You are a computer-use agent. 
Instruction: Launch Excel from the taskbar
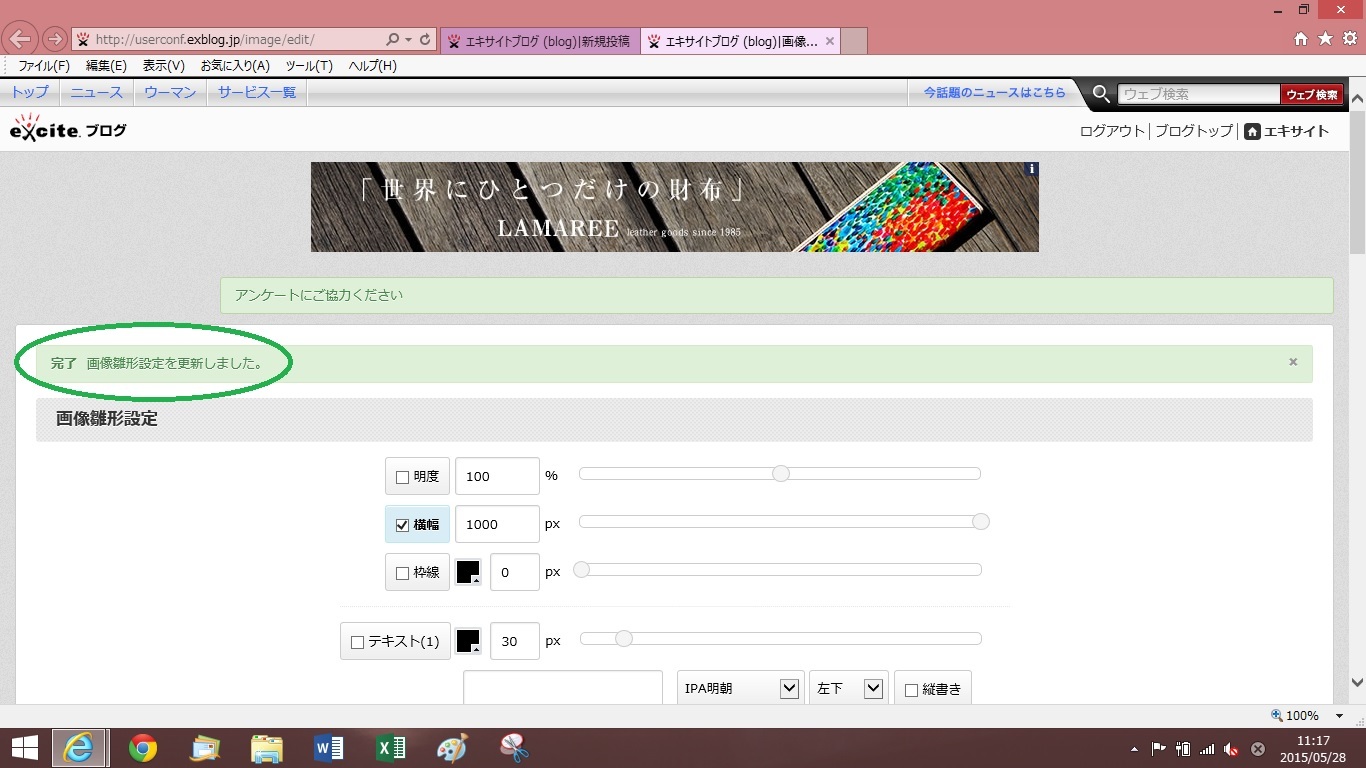390,747
